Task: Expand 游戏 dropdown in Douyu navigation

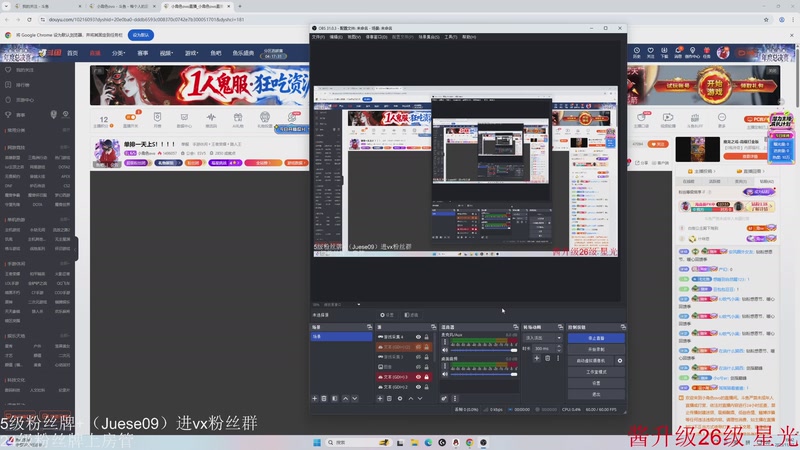Action: [x=191, y=53]
